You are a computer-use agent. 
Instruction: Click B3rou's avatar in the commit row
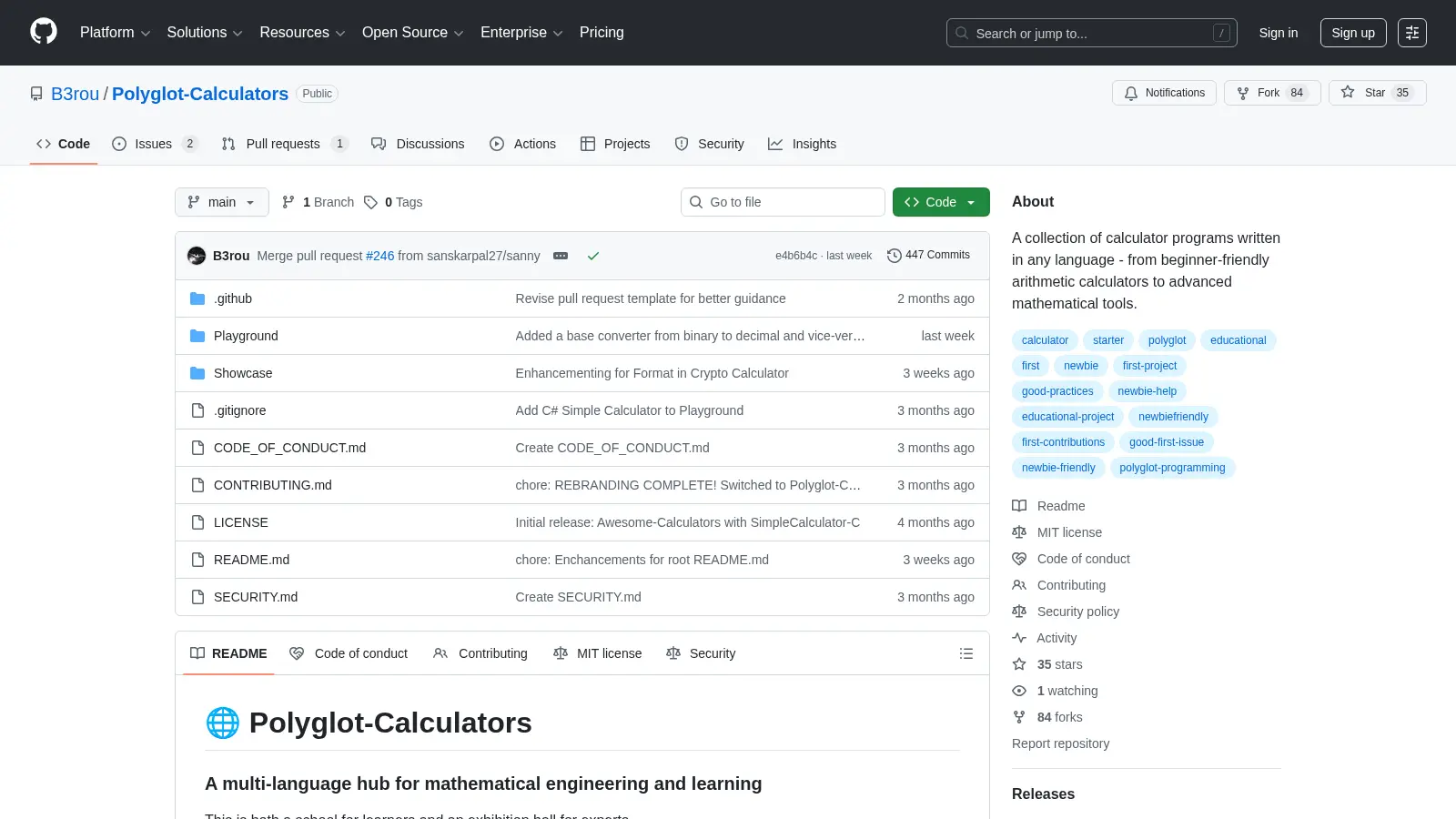197,256
